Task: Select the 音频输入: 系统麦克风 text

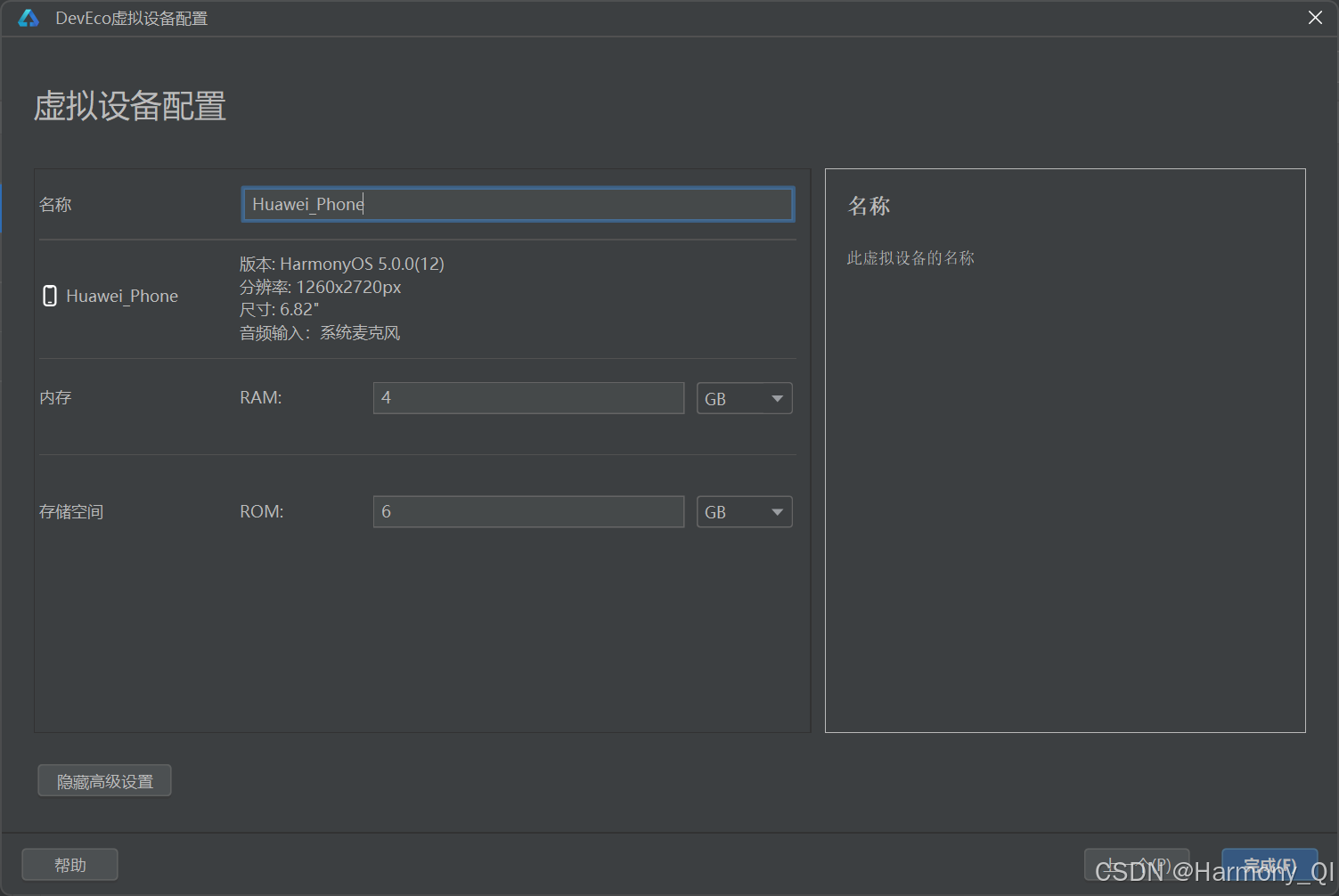Action: point(320,332)
